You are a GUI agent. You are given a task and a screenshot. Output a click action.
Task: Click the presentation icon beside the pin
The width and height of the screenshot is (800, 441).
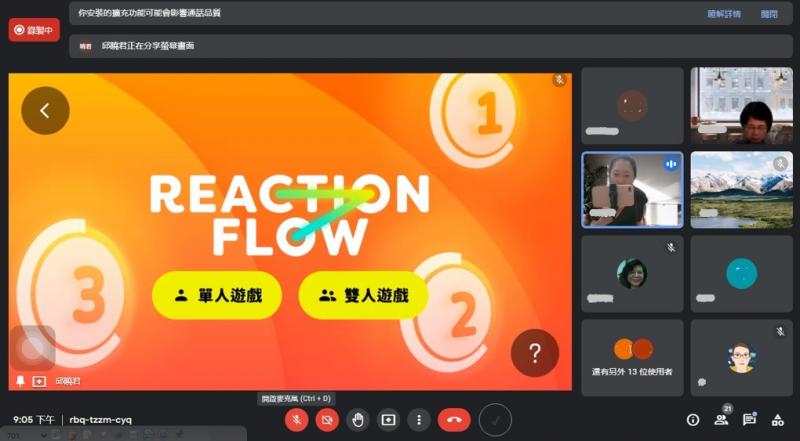coord(39,381)
